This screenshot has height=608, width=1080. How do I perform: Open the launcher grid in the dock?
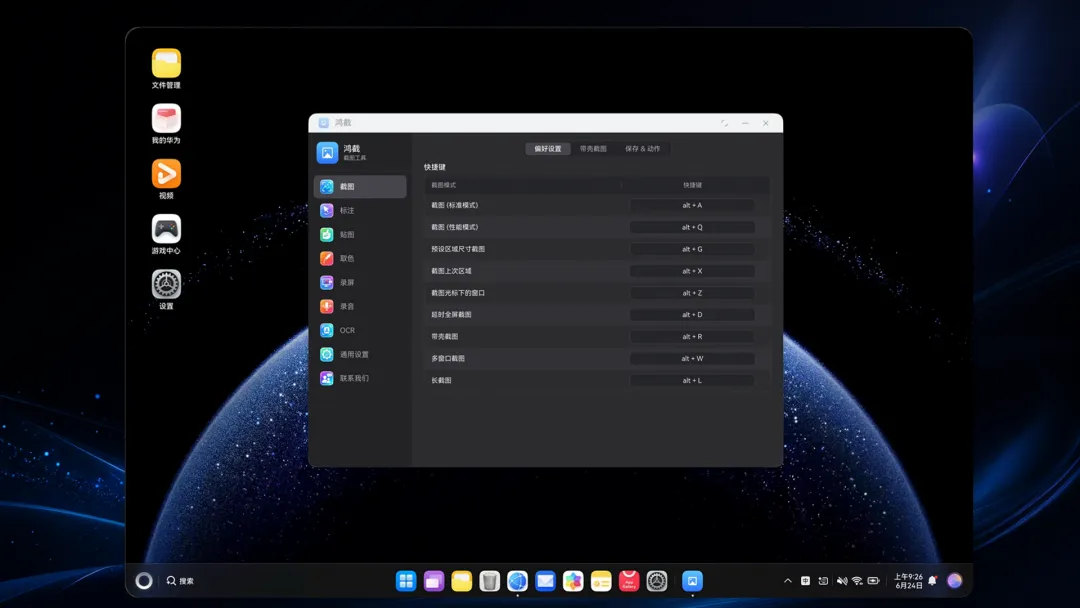point(406,581)
